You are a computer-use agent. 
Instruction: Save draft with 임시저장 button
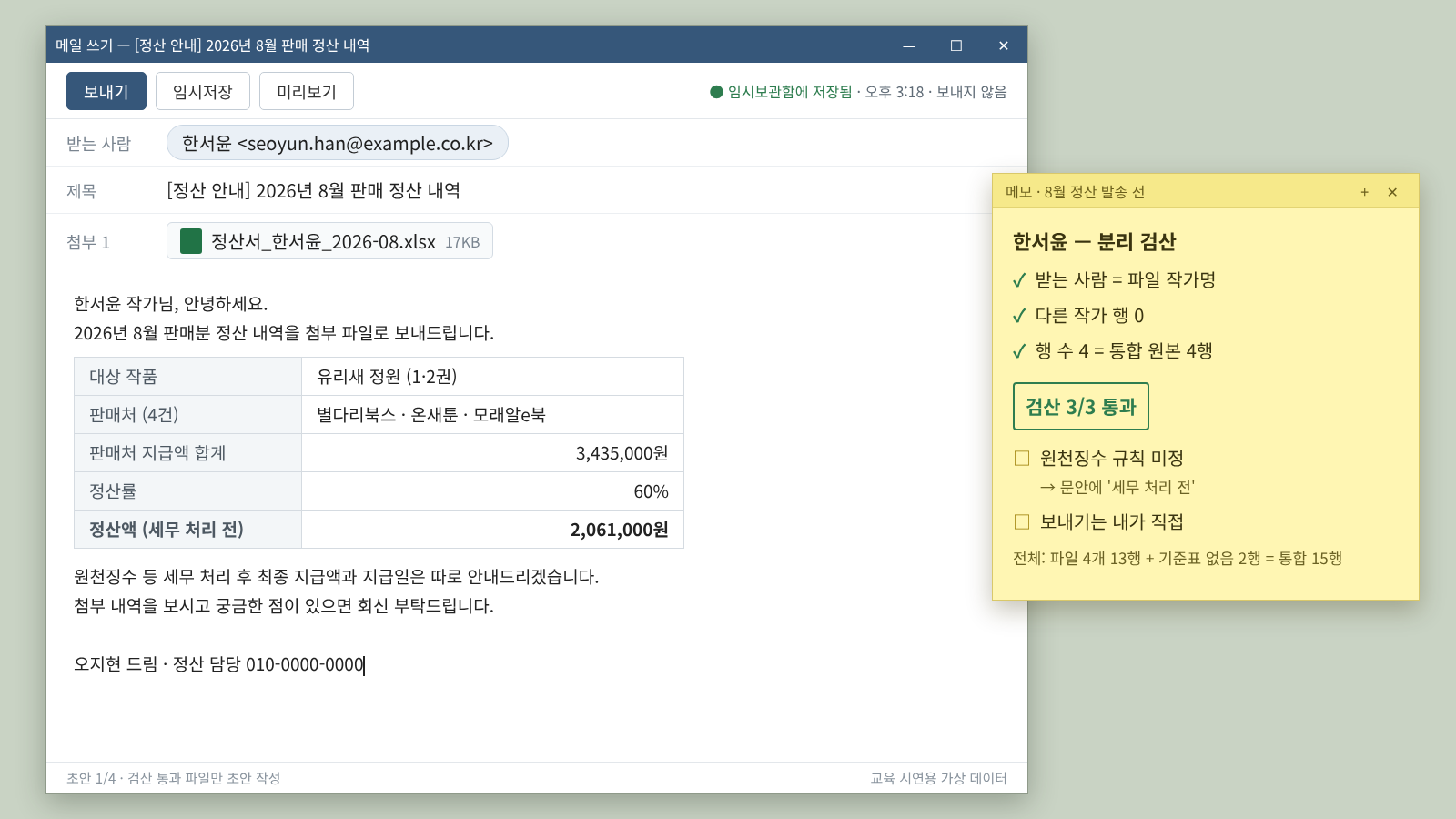pos(203,91)
